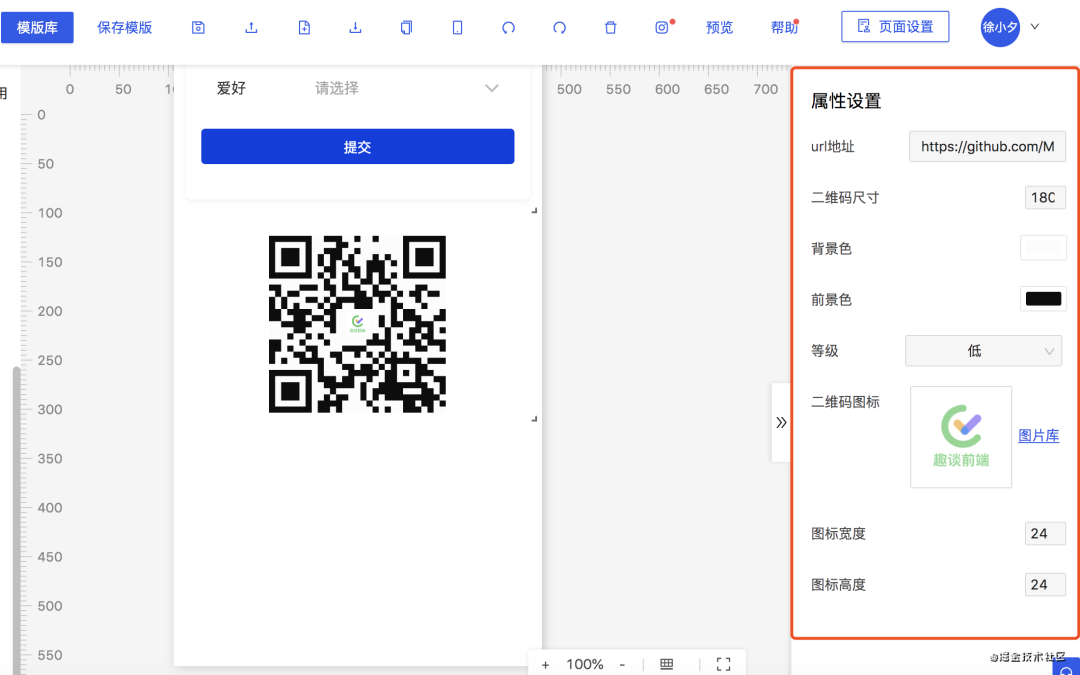1080x675 pixels.
Task: Open the 前景色 black color swatch
Action: tap(1043, 299)
